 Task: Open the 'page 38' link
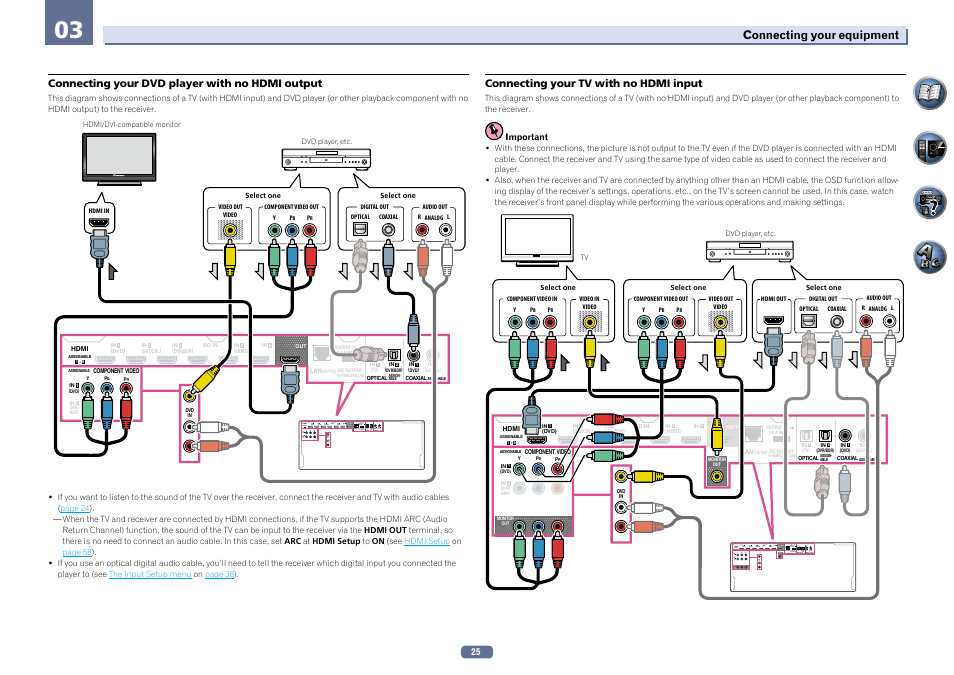(x=220, y=574)
